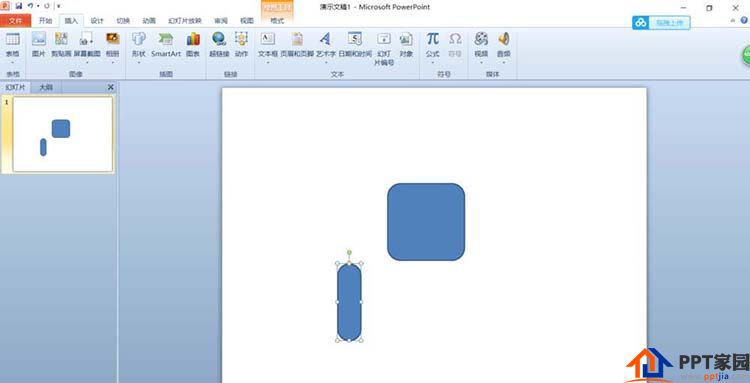This screenshot has width=750, height=383.
Task: Open PowerPoint help question mark icon
Action: pyautogui.click(x=744, y=21)
